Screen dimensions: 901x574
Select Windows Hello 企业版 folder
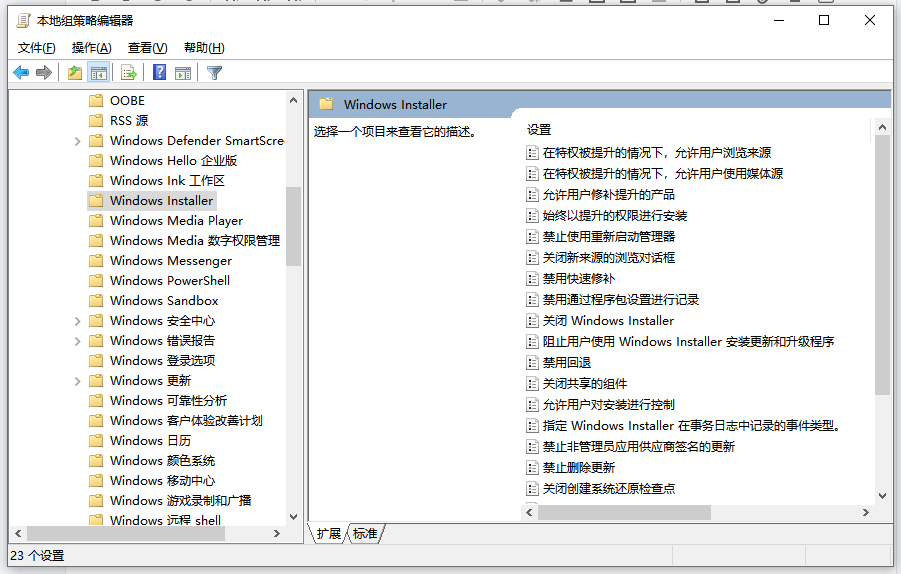click(x=174, y=160)
